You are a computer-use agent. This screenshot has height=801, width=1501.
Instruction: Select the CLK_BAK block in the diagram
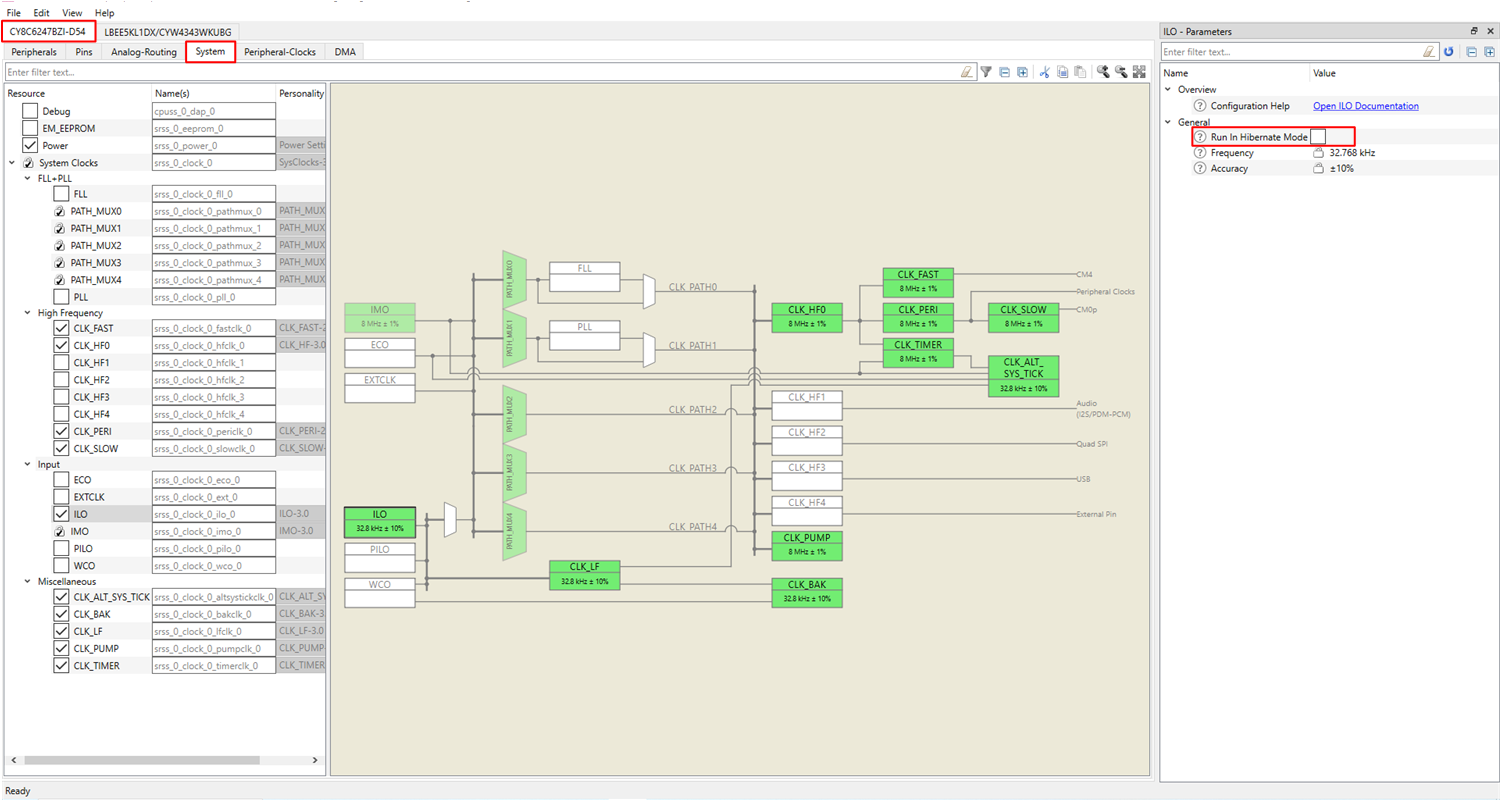pos(806,591)
